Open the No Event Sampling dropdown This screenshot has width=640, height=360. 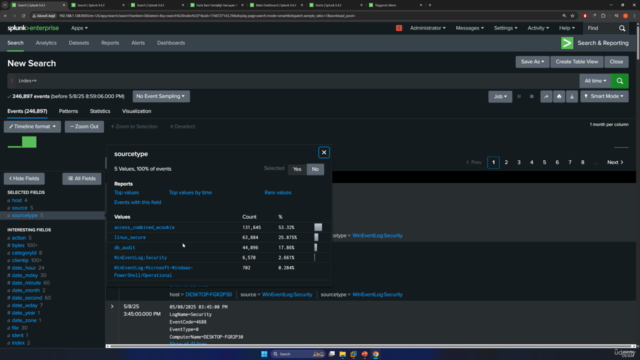pyautogui.click(x=161, y=96)
